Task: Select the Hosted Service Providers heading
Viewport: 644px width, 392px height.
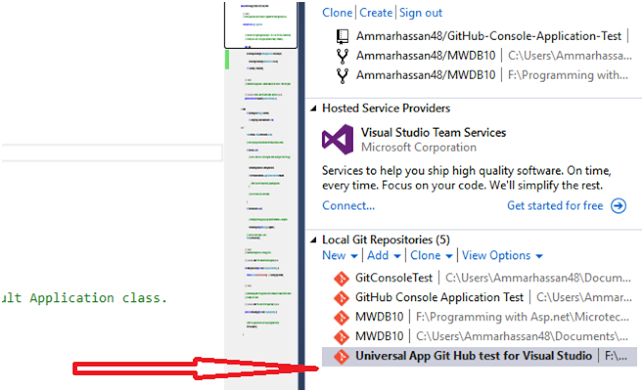Action: 386,108
